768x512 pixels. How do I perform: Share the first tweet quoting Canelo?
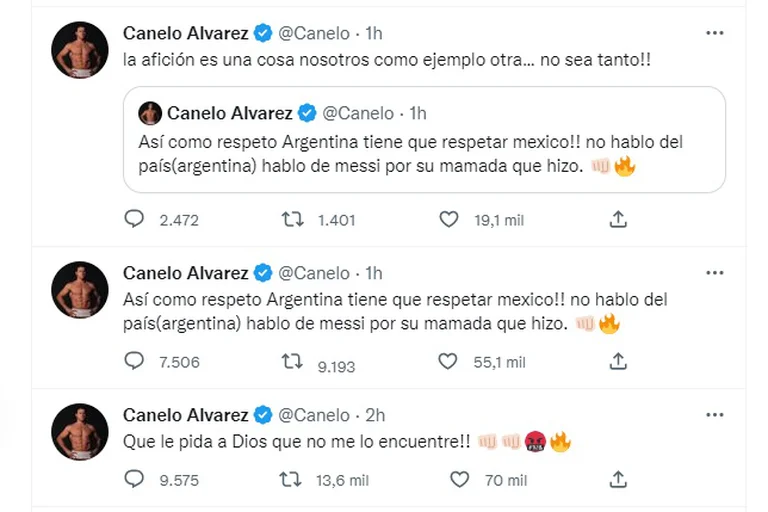pos(618,219)
